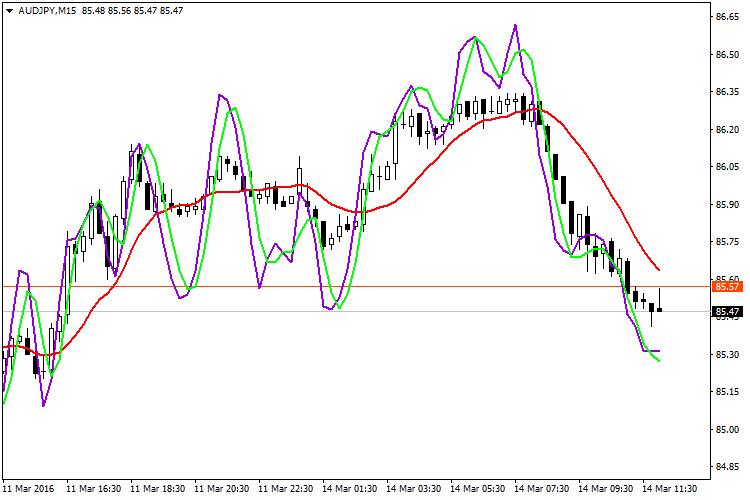Click the 14 Mar 01:30 time label
The image size is (750, 500).
coord(350,489)
